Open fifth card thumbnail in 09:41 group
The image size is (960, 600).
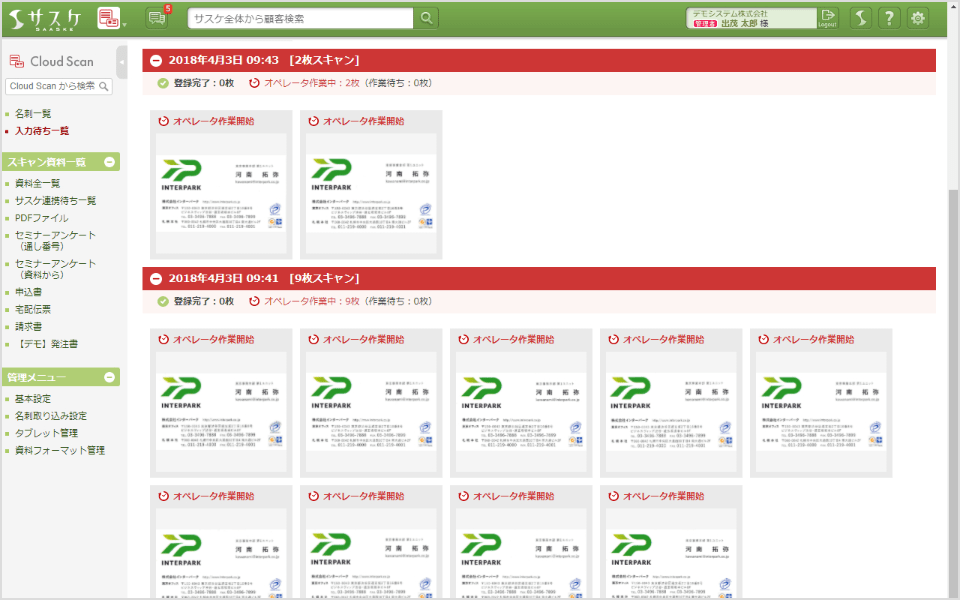pos(821,411)
